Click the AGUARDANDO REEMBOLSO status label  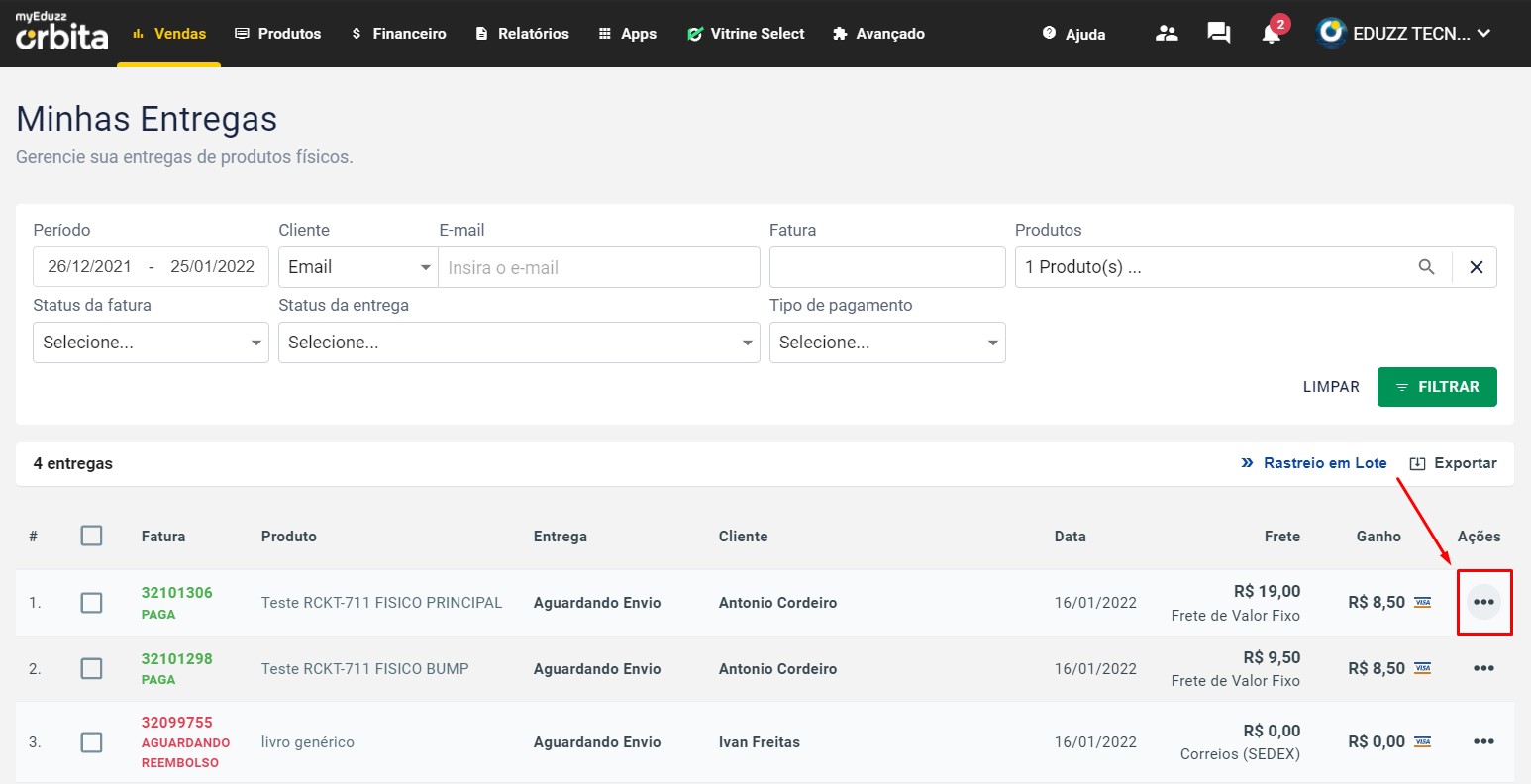(185, 752)
